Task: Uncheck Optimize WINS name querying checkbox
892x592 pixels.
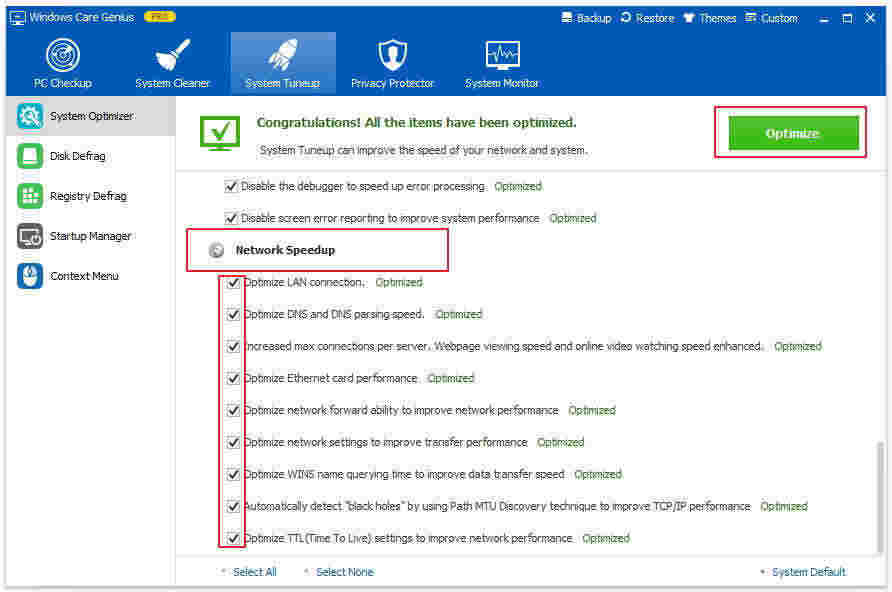Action: point(233,474)
